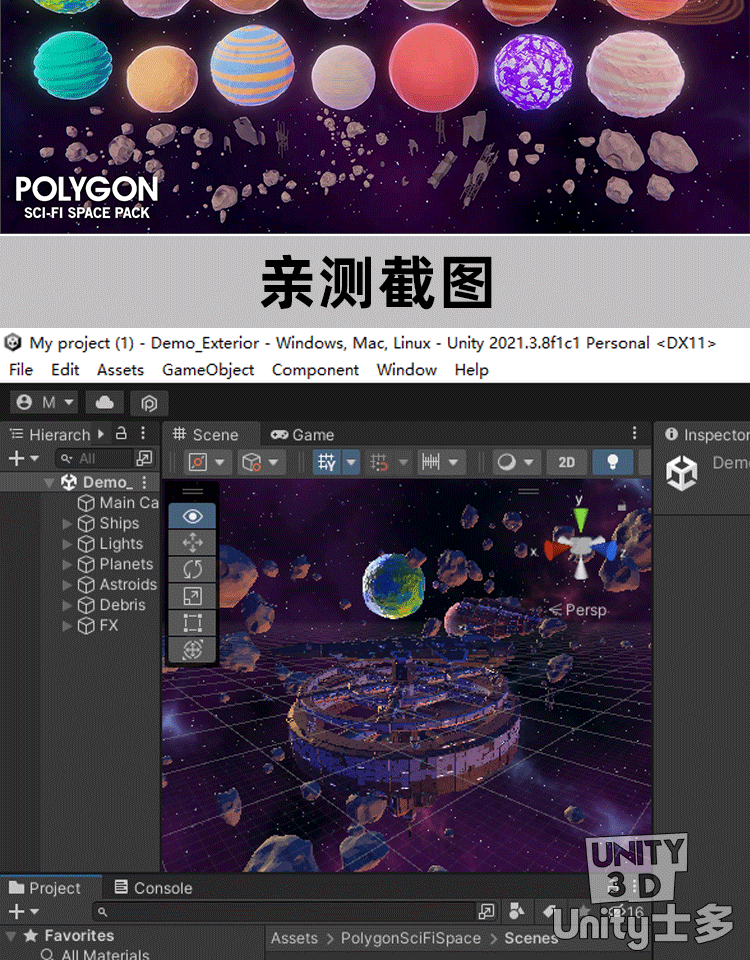
Task: Click the Hierarchy add object plus button
Action: pyautogui.click(x=17, y=458)
